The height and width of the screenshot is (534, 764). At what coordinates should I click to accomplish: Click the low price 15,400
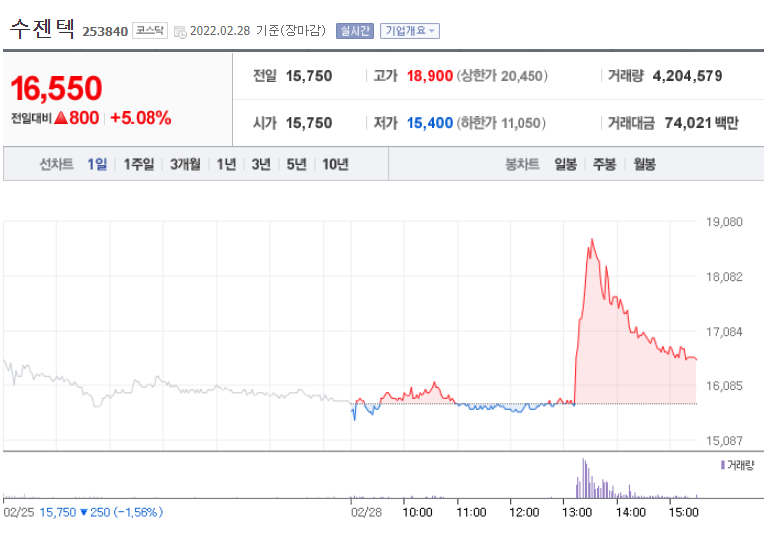tap(430, 123)
